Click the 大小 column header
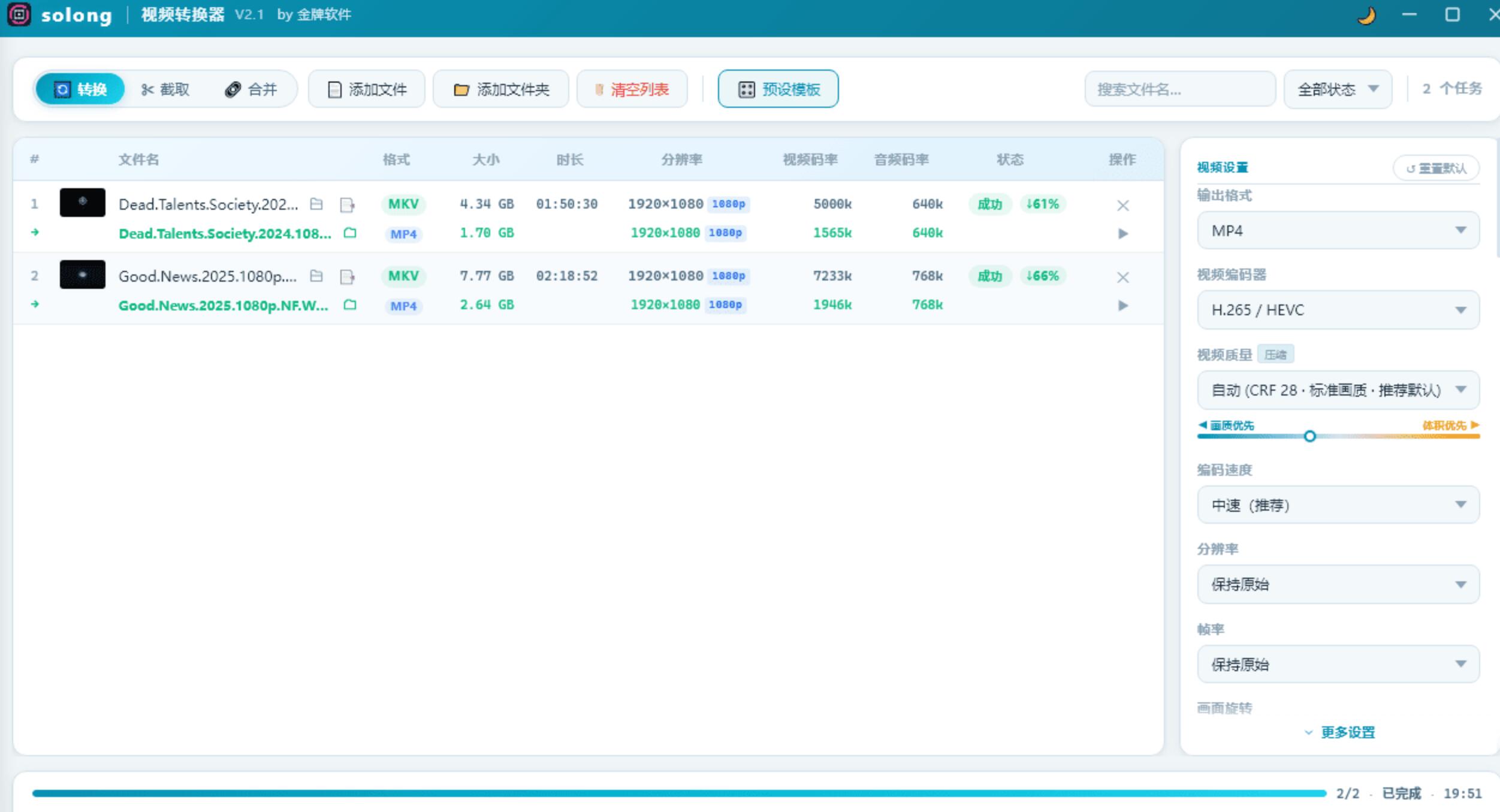Image resolution: width=1500 pixels, height=812 pixels. 486,159
